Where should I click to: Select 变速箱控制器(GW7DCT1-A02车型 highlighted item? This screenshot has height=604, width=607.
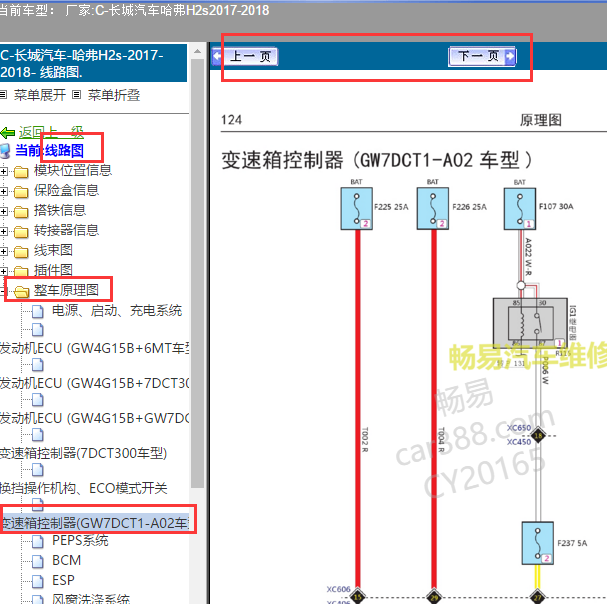(x=94, y=523)
